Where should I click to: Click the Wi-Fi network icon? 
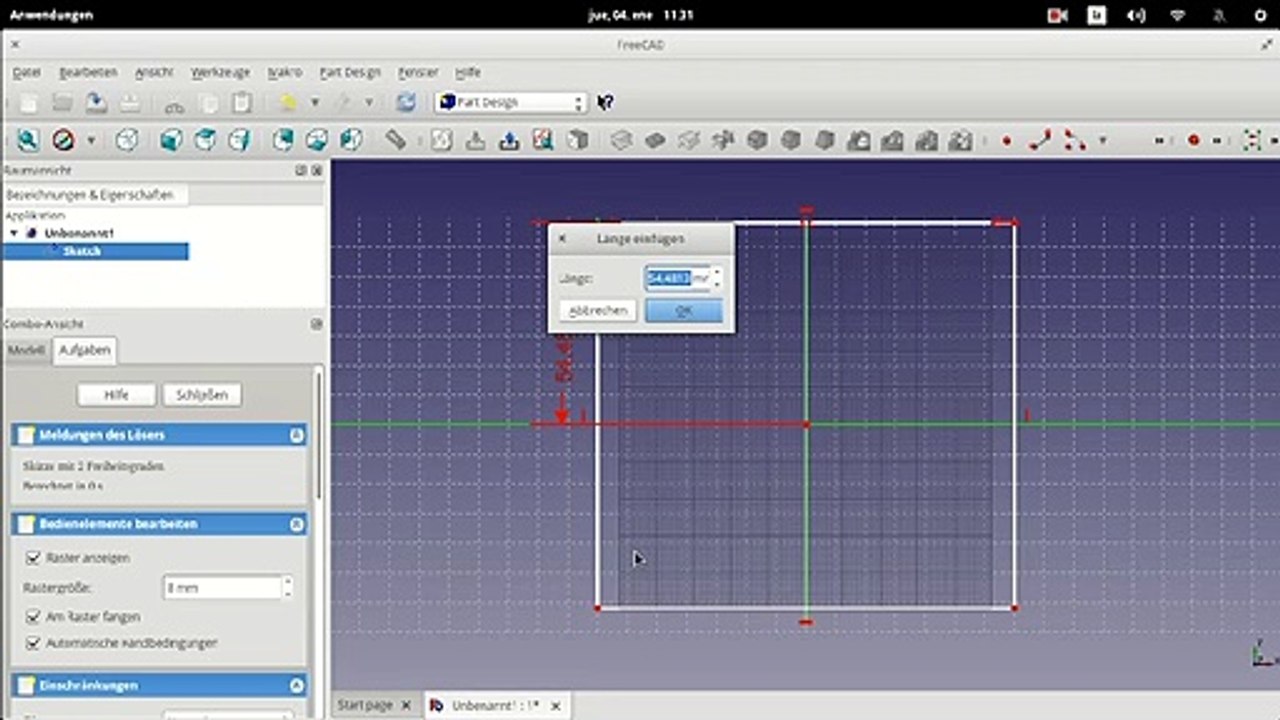[1177, 15]
